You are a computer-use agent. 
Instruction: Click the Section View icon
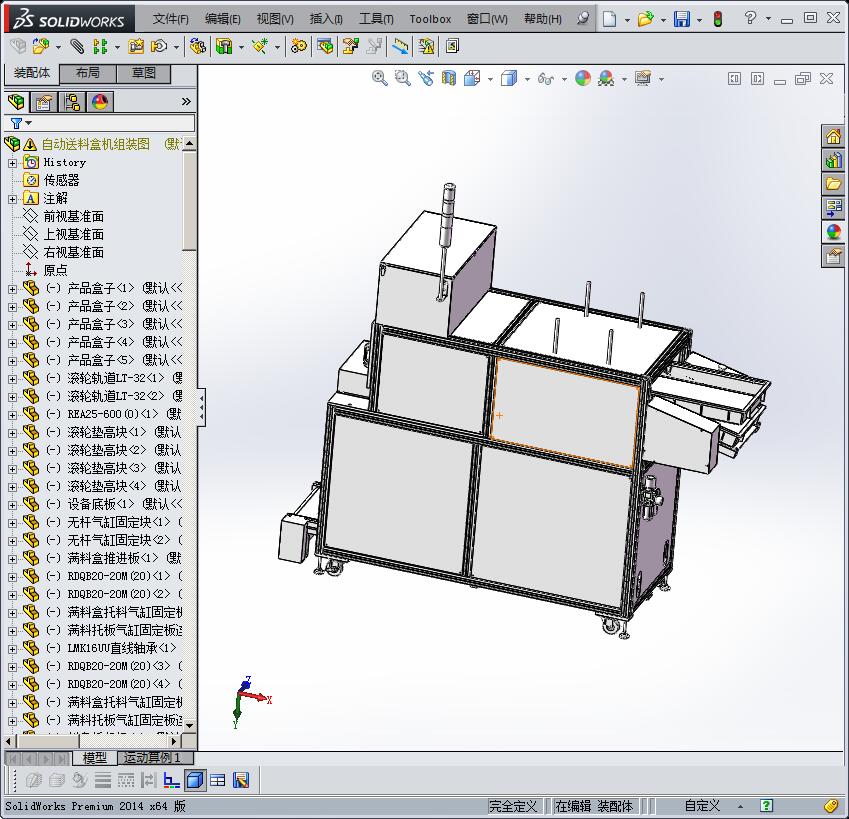pyautogui.click(x=449, y=78)
